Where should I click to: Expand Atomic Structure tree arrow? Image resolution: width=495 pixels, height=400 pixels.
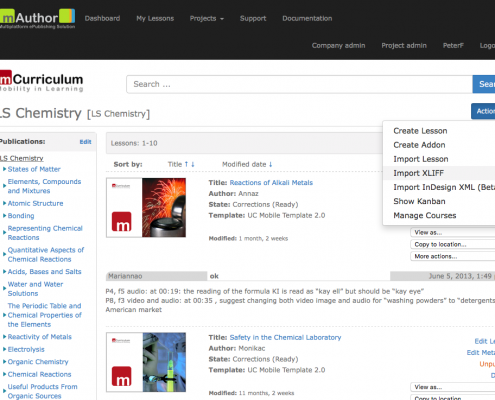coord(4,203)
